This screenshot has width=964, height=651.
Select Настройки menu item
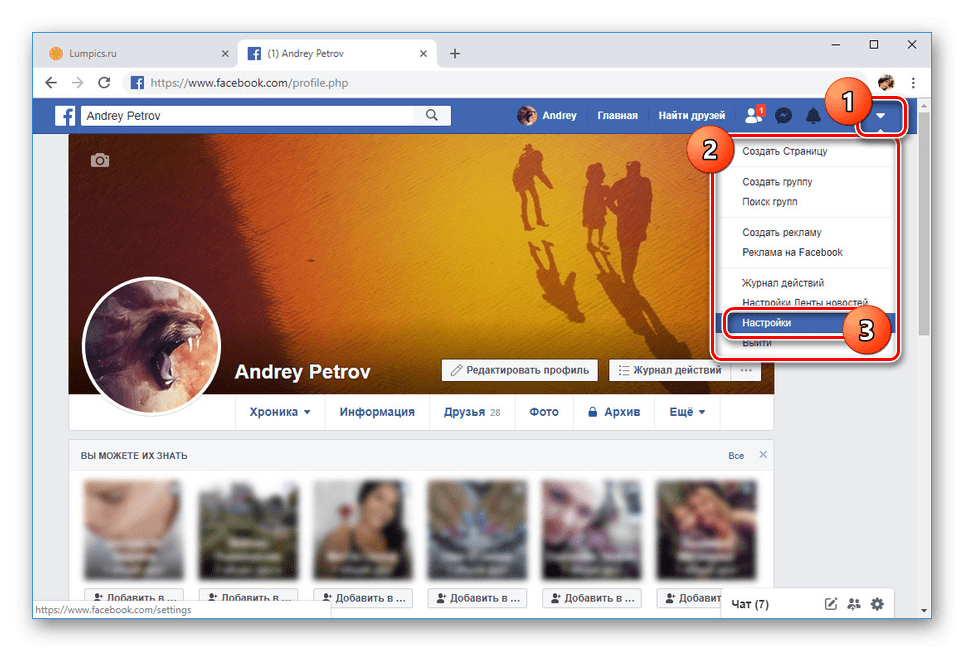[x=766, y=323]
